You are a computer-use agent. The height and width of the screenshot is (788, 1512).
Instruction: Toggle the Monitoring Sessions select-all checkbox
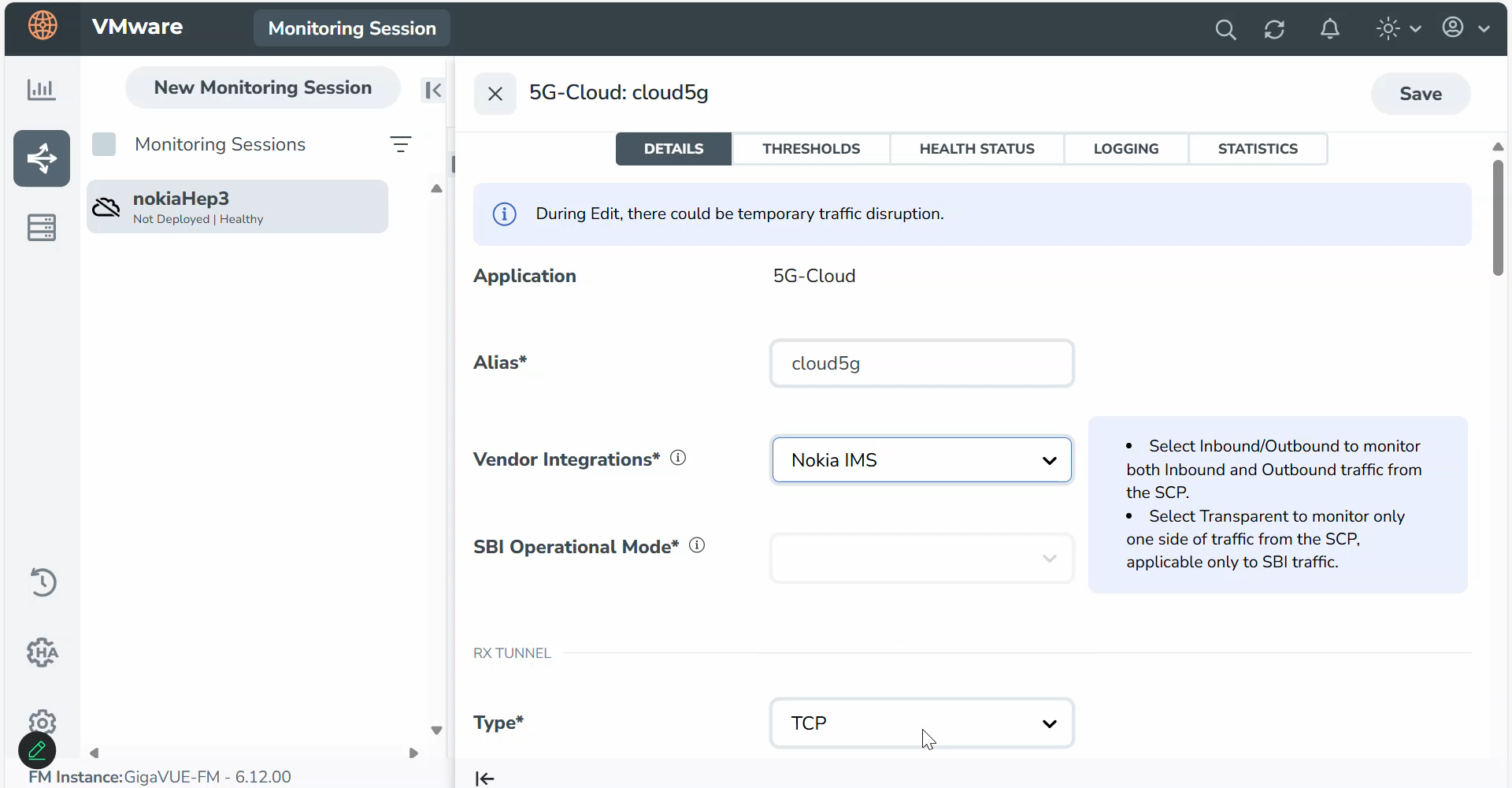click(x=104, y=144)
